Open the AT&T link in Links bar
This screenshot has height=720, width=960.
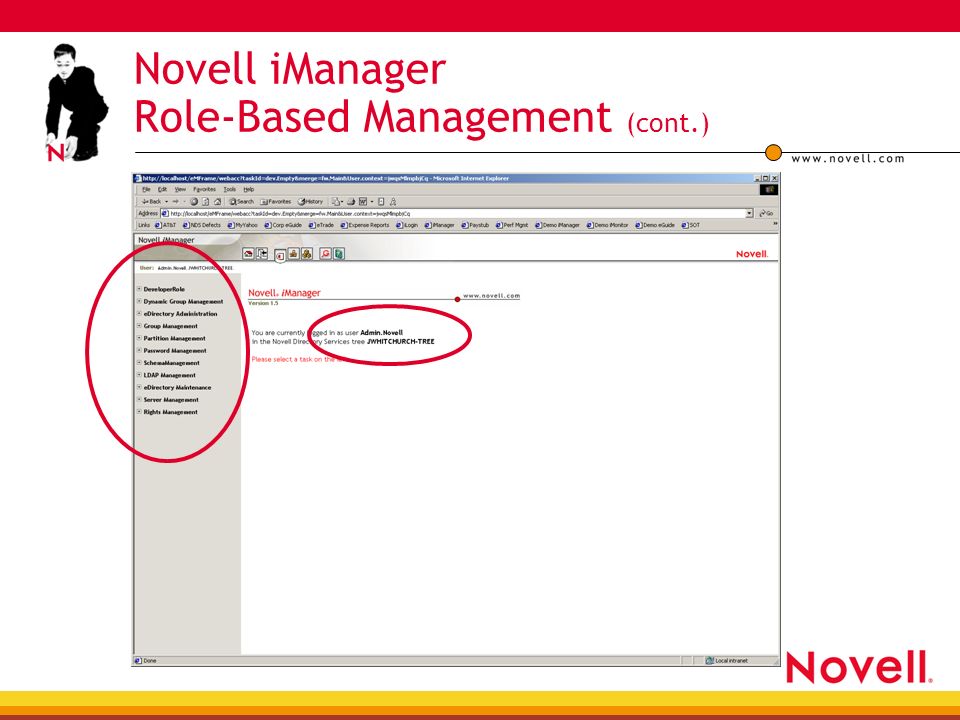click(x=165, y=225)
